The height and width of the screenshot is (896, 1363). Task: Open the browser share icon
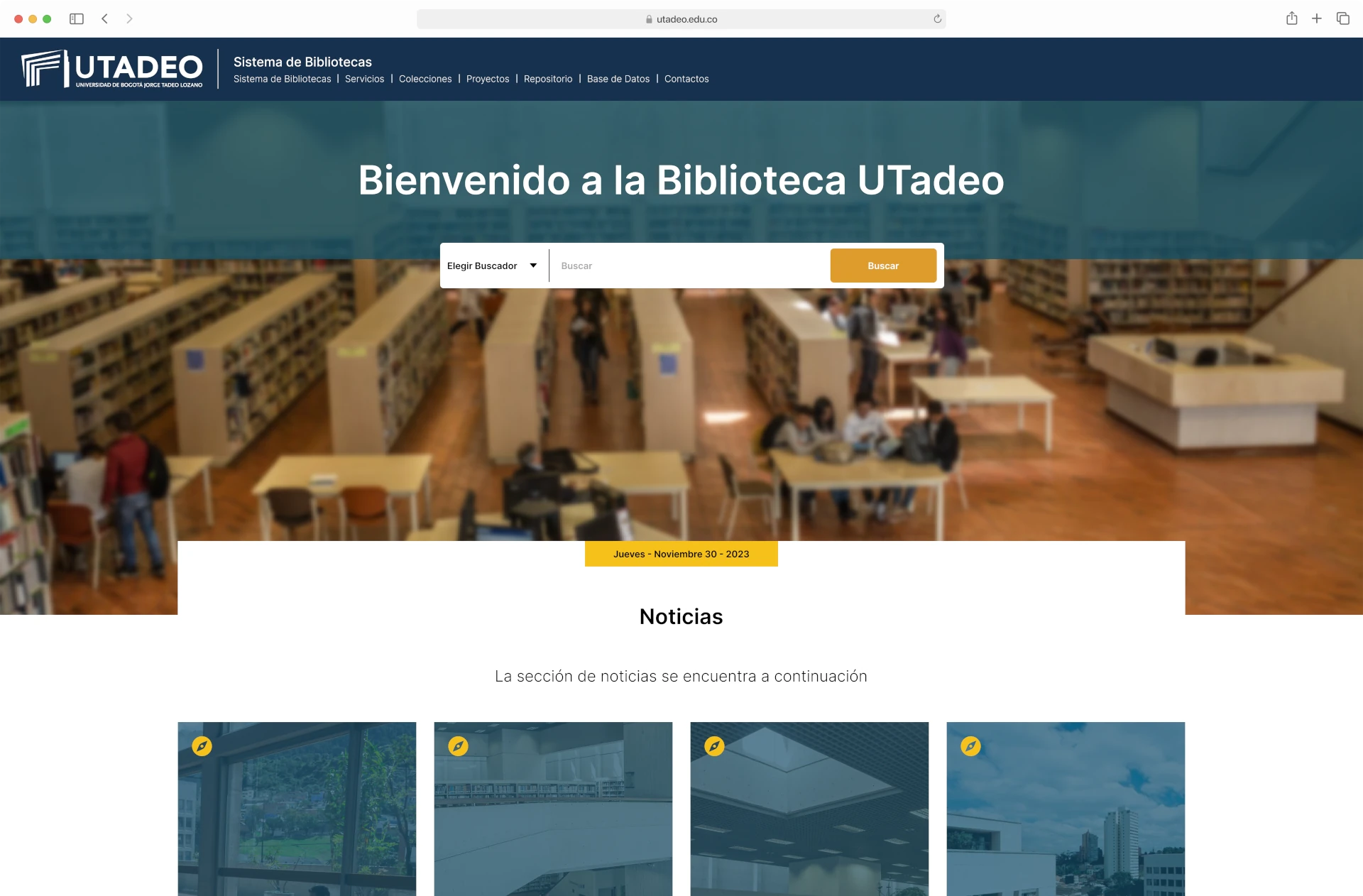[1293, 19]
